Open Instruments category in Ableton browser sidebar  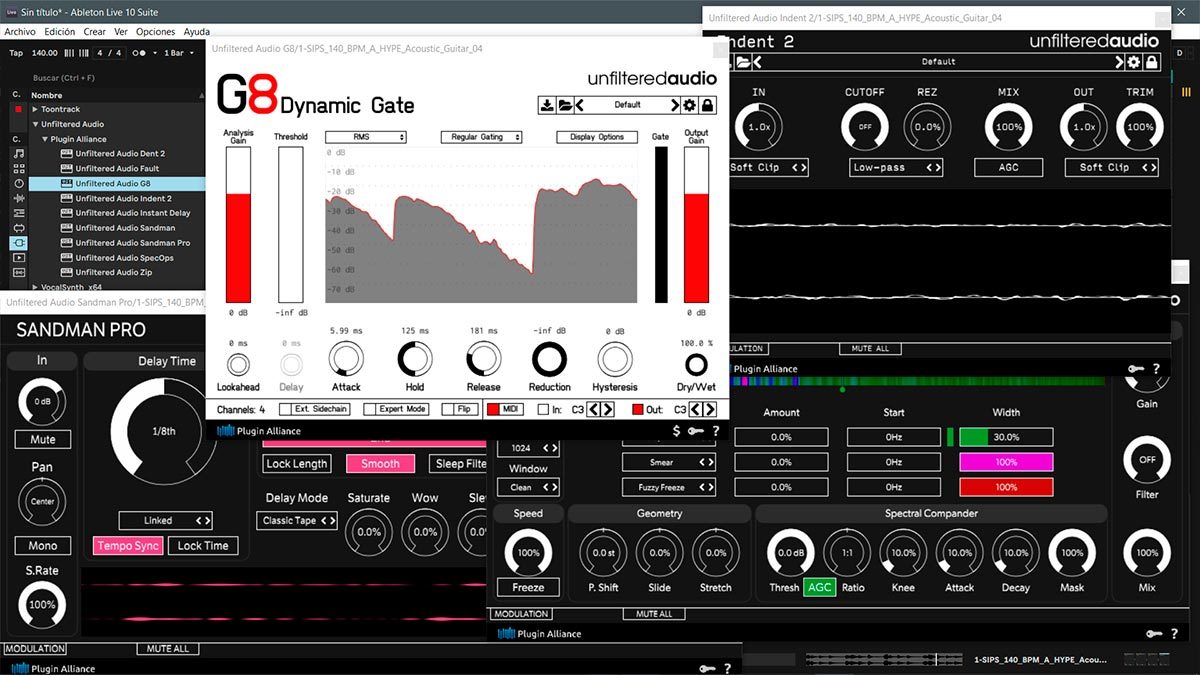(x=19, y=184)
